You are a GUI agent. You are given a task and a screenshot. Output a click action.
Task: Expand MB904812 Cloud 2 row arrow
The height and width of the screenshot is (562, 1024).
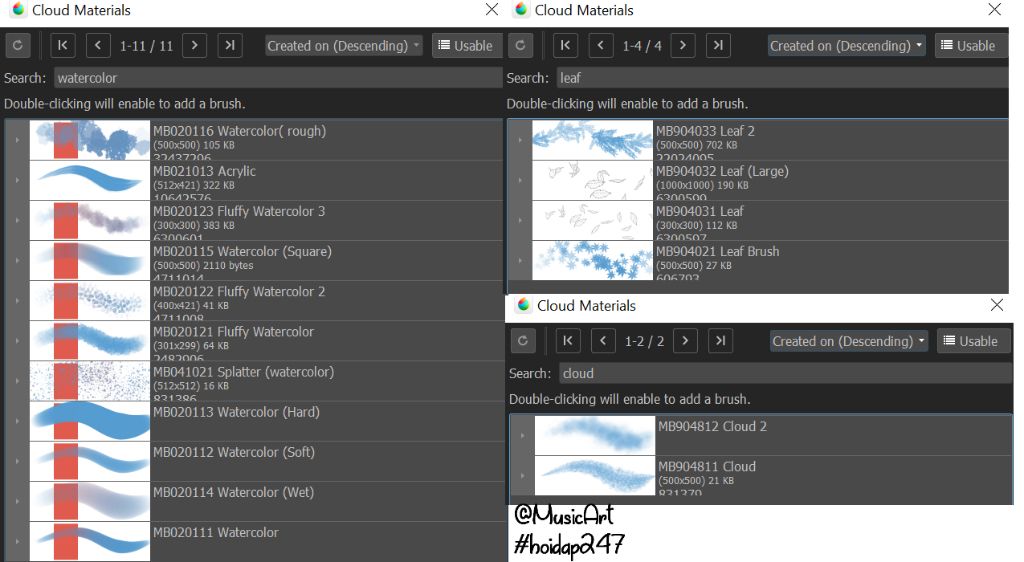(522, 435)
